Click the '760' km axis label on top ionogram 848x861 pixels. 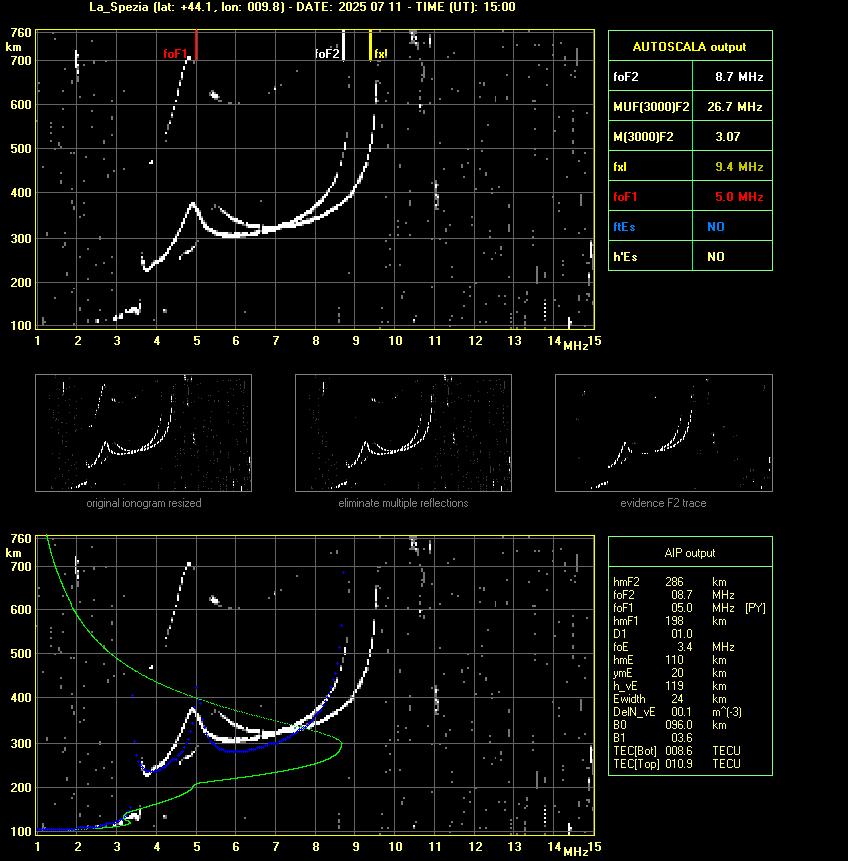point(21,33)
